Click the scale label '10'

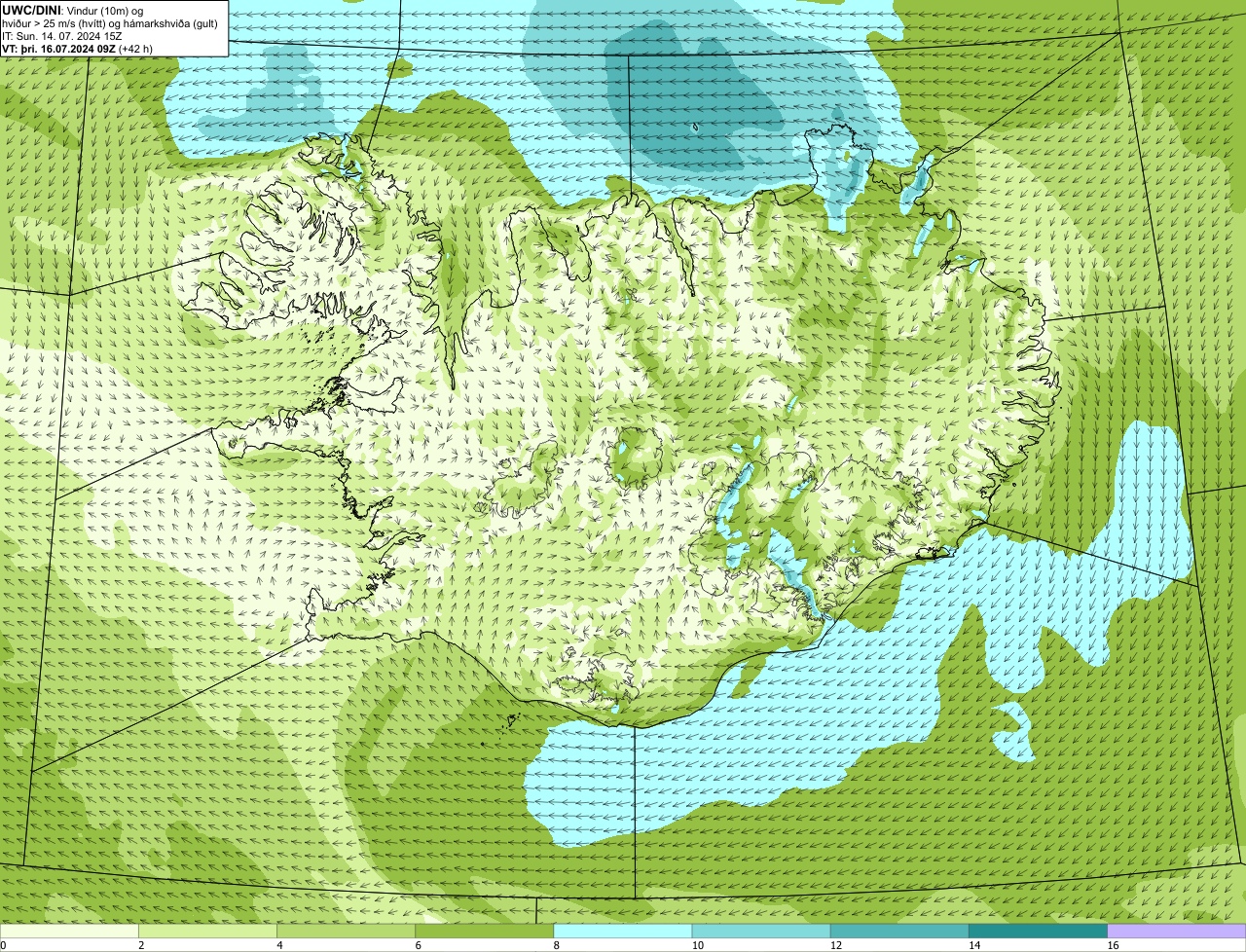(x=698, y=945)
